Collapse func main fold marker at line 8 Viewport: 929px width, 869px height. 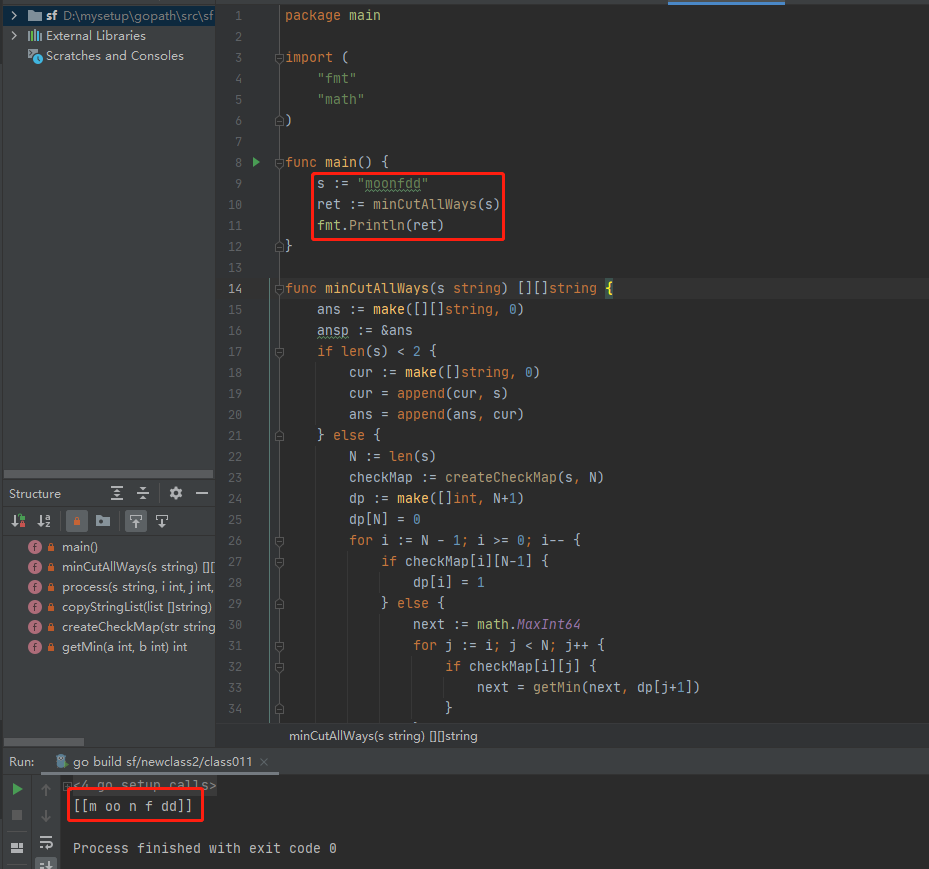279,163
